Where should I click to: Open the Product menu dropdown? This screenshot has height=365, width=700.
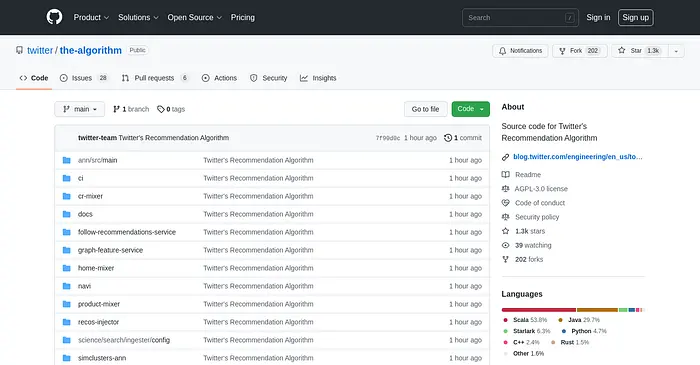[x=91, y=17]
